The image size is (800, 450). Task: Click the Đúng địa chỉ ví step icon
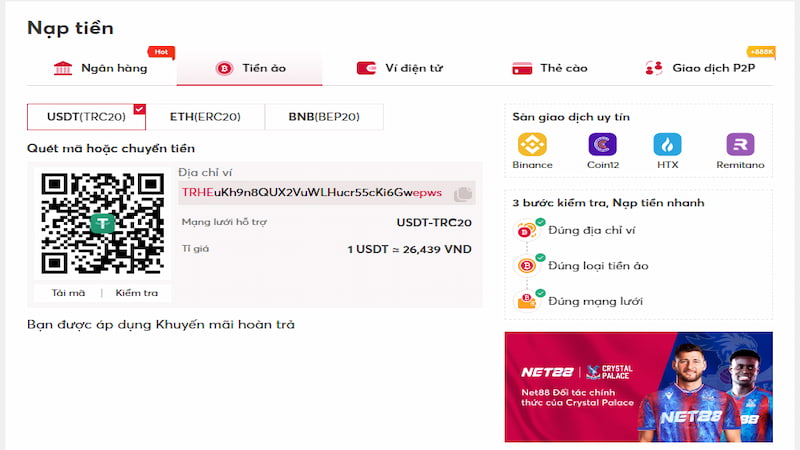pyautogui.click(x=528, y=230)
